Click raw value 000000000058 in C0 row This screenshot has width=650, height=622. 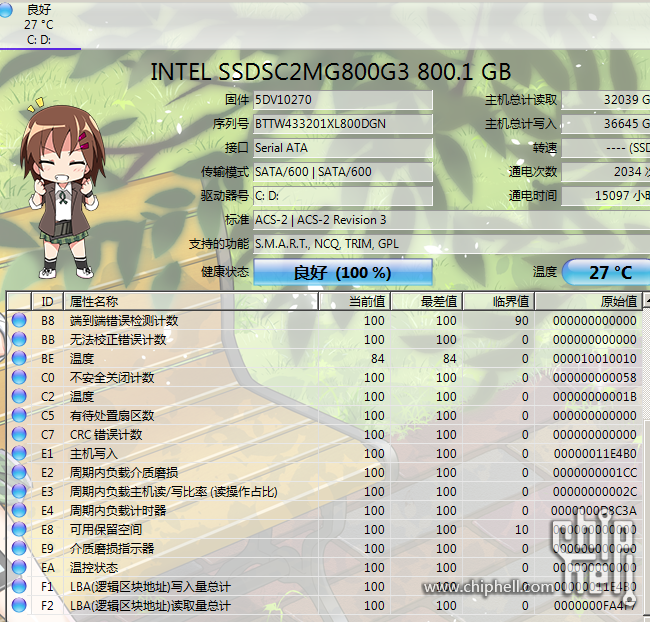click(594, 377)
